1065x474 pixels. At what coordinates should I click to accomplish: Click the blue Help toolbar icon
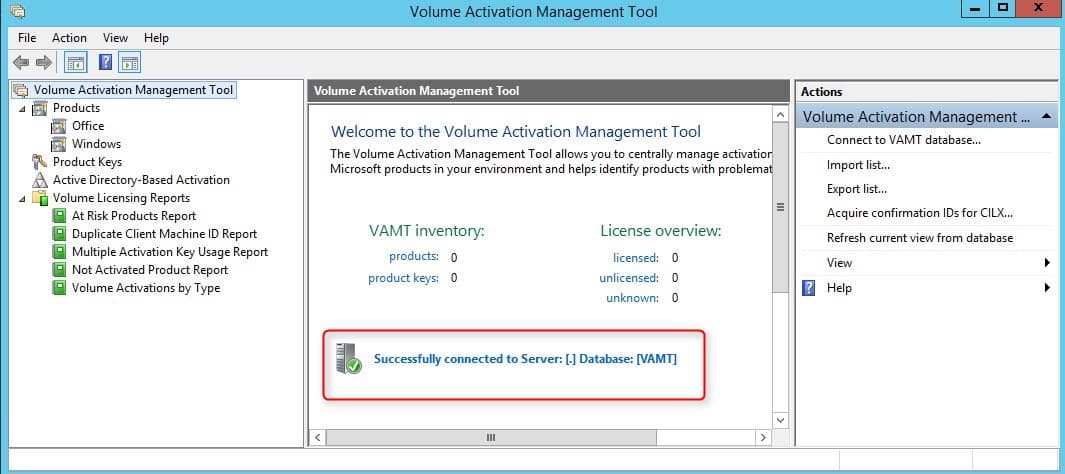point(105,63)
